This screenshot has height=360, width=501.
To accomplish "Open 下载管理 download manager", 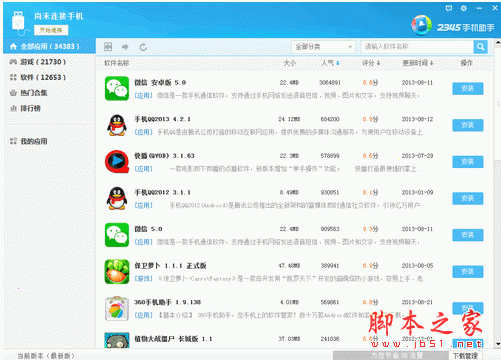I will 465,355.
